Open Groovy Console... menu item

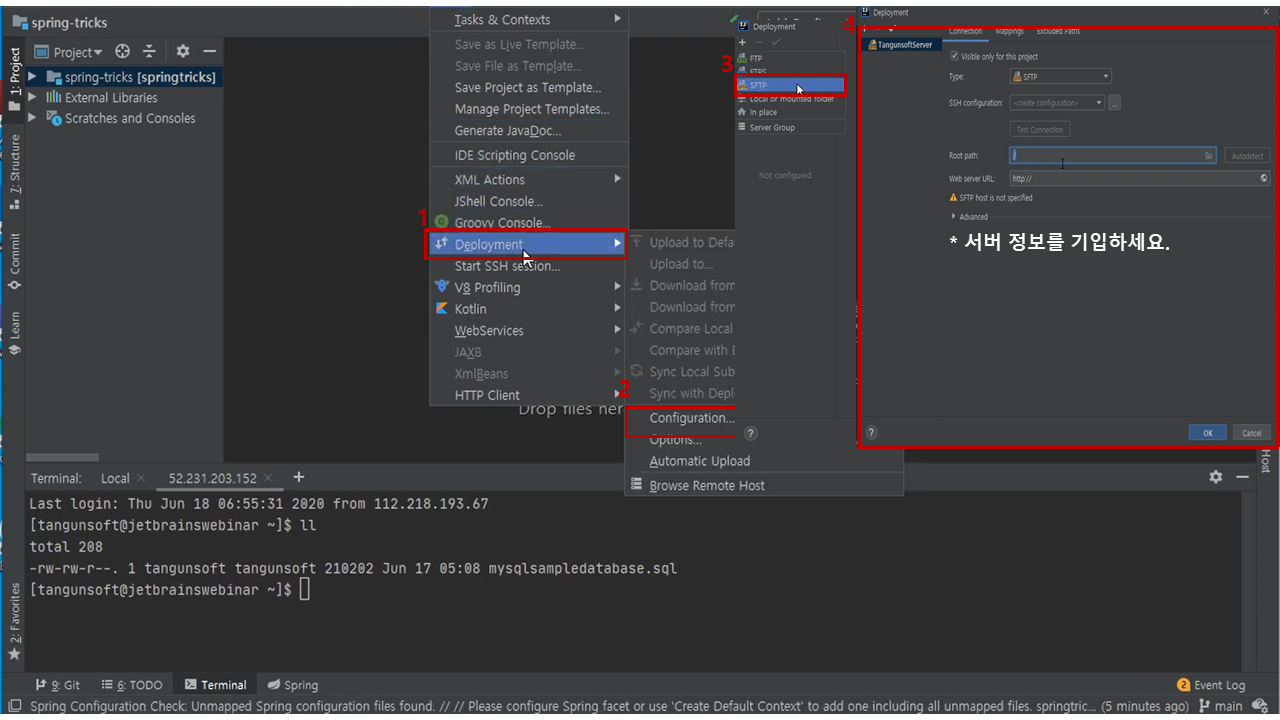(x=529, y=223)
